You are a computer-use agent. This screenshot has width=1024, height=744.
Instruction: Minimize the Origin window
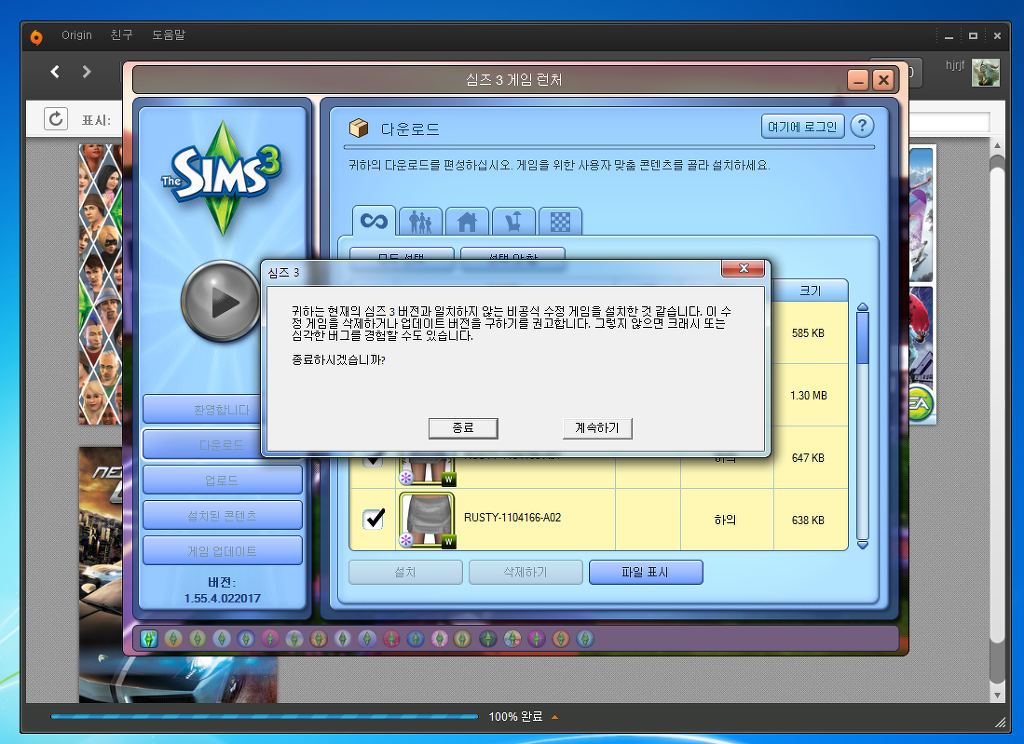[949, 37]
